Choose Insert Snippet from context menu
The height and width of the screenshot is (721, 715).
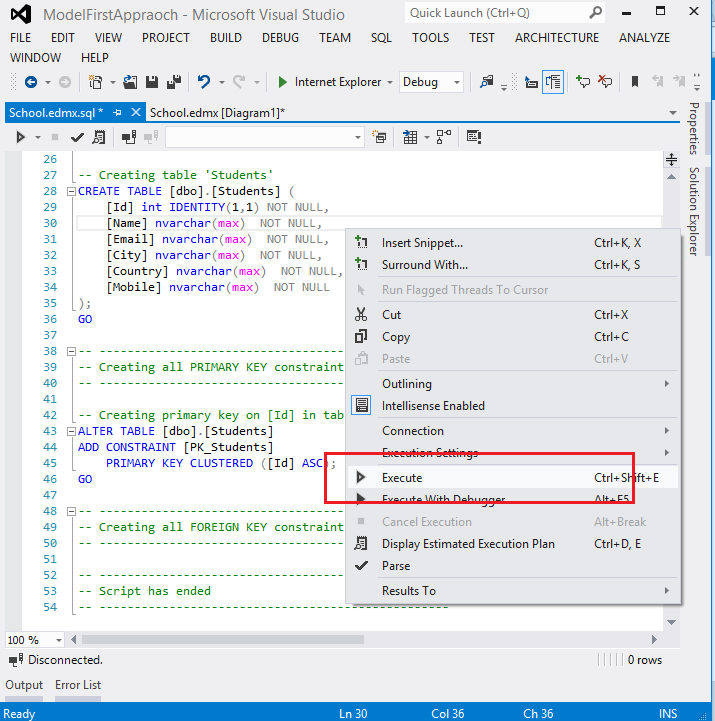(514, 242)
